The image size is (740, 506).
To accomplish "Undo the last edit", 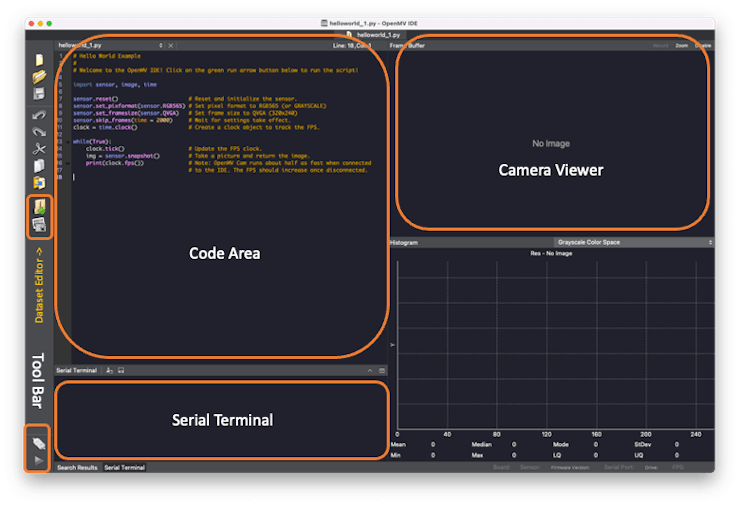I will click(x=39, y=115).
